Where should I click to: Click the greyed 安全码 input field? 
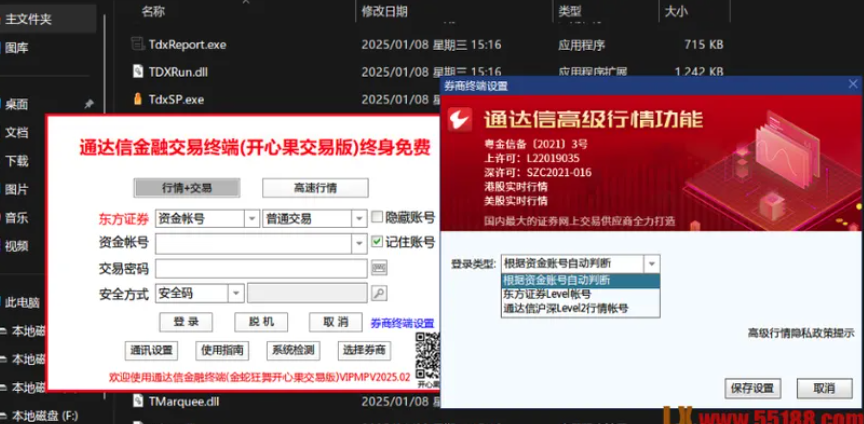click(307, 293)
